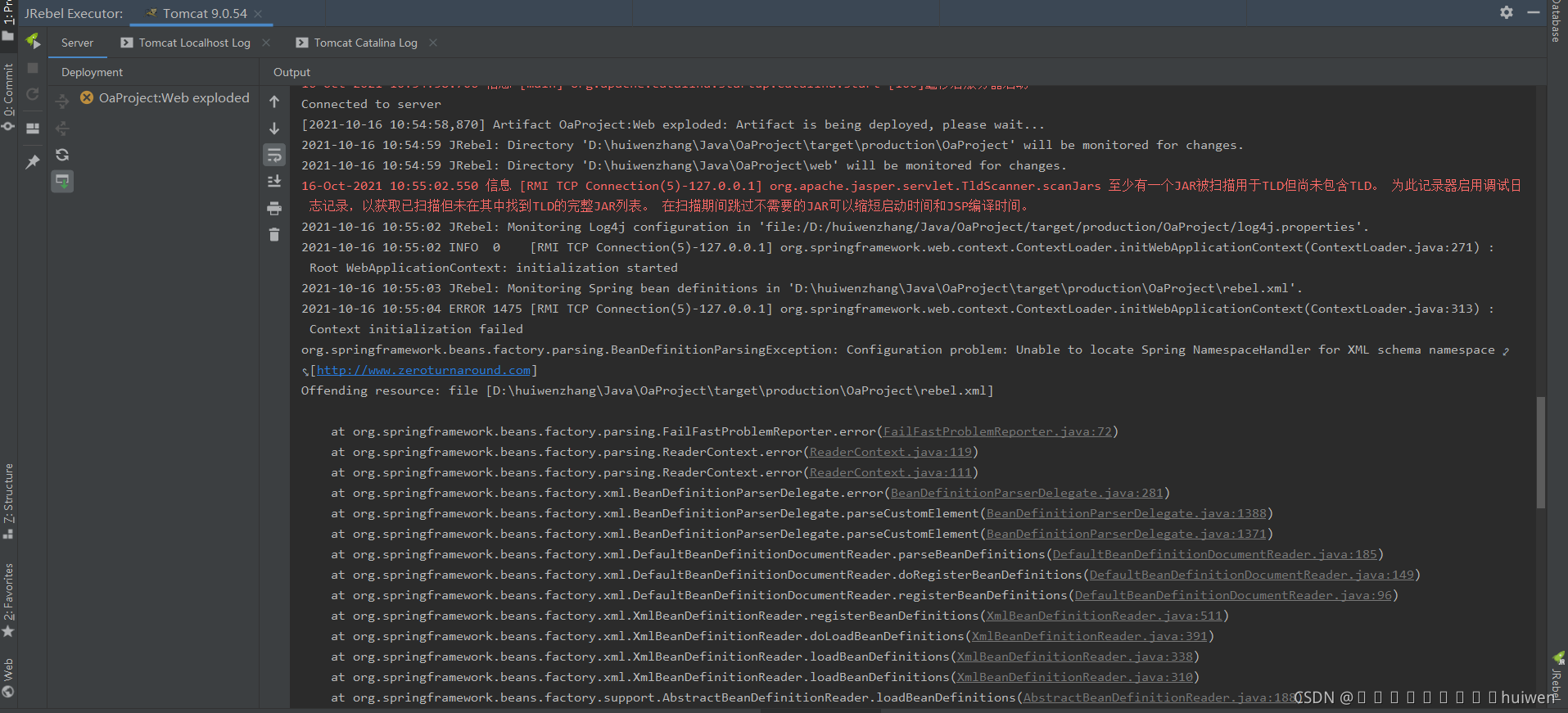Close the Tomcat Localhost Log tab
Image resolution: width=1568 pixels, height=713 pixels.
pos(266,43)
